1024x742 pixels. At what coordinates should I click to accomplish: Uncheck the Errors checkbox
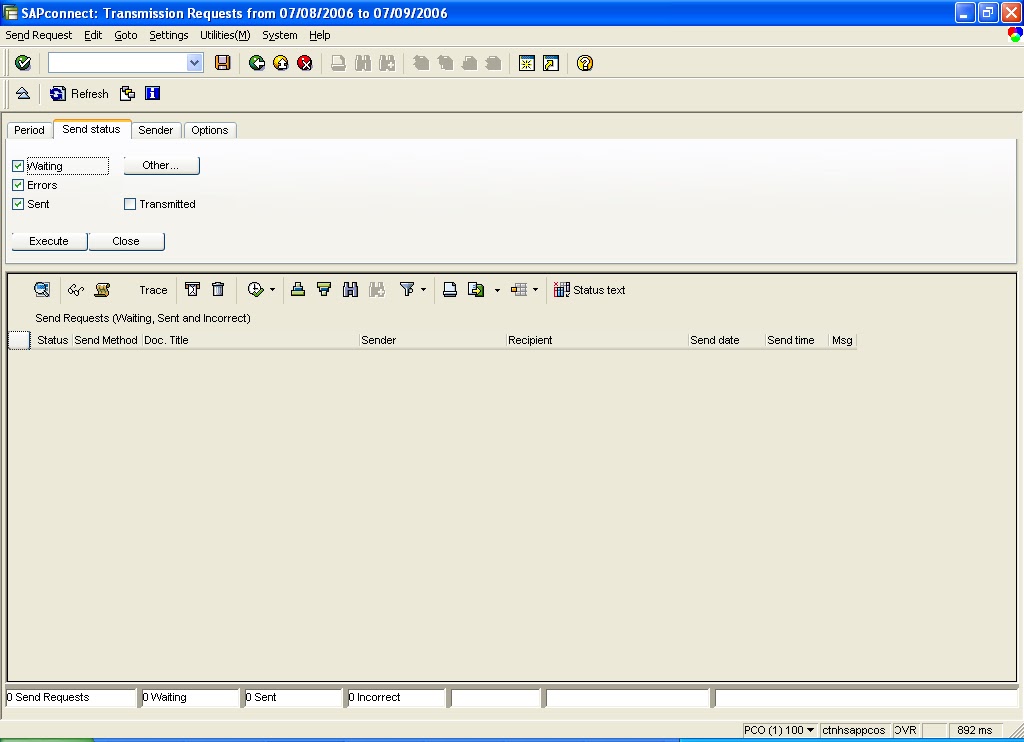pyautogui.click(x=18, y=185)
